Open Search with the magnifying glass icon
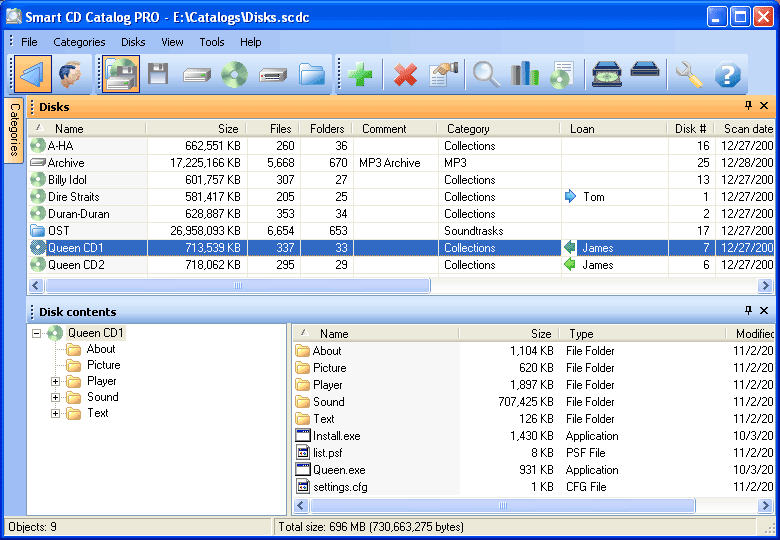Screen dimensions: 780x540 (x=486, y=74)
